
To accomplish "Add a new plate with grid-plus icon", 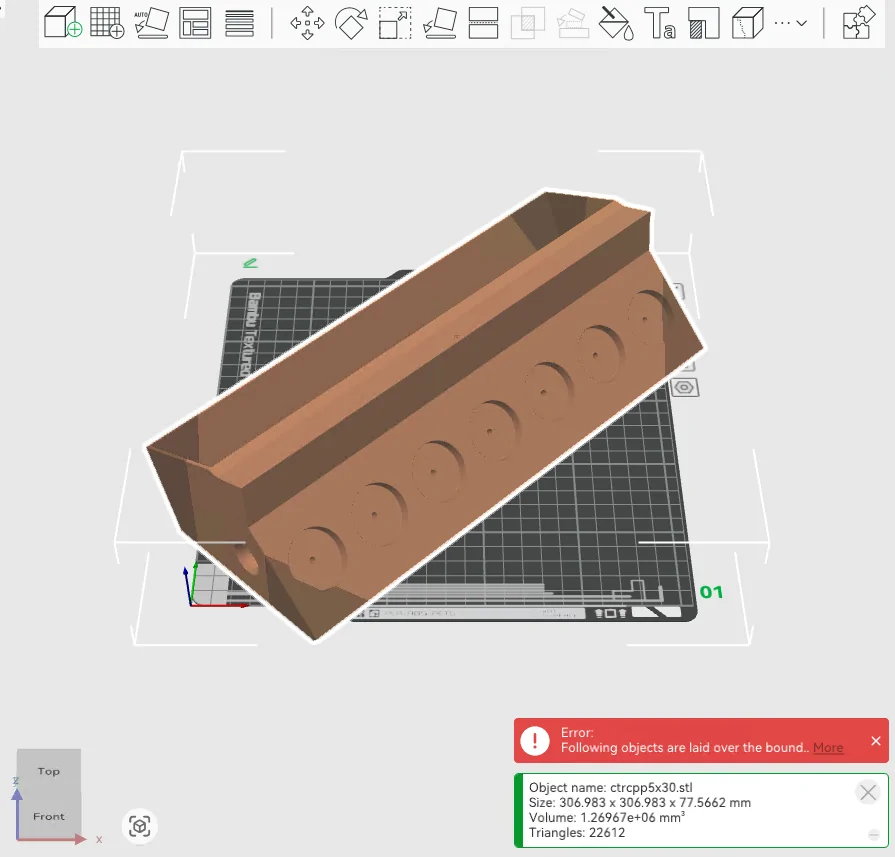I will [x=107, y=23].
